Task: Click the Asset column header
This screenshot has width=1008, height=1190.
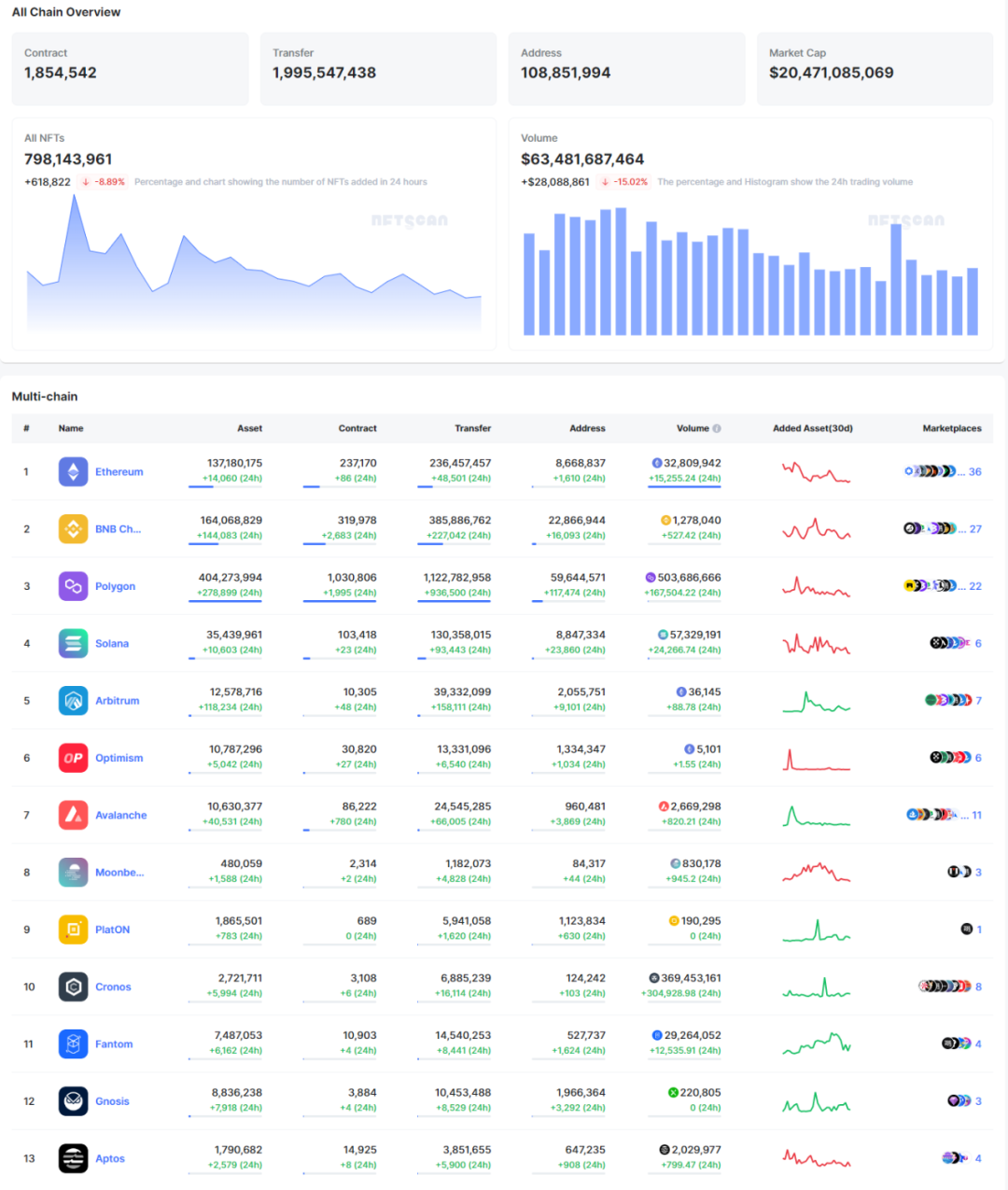Action: coord(249,428)
